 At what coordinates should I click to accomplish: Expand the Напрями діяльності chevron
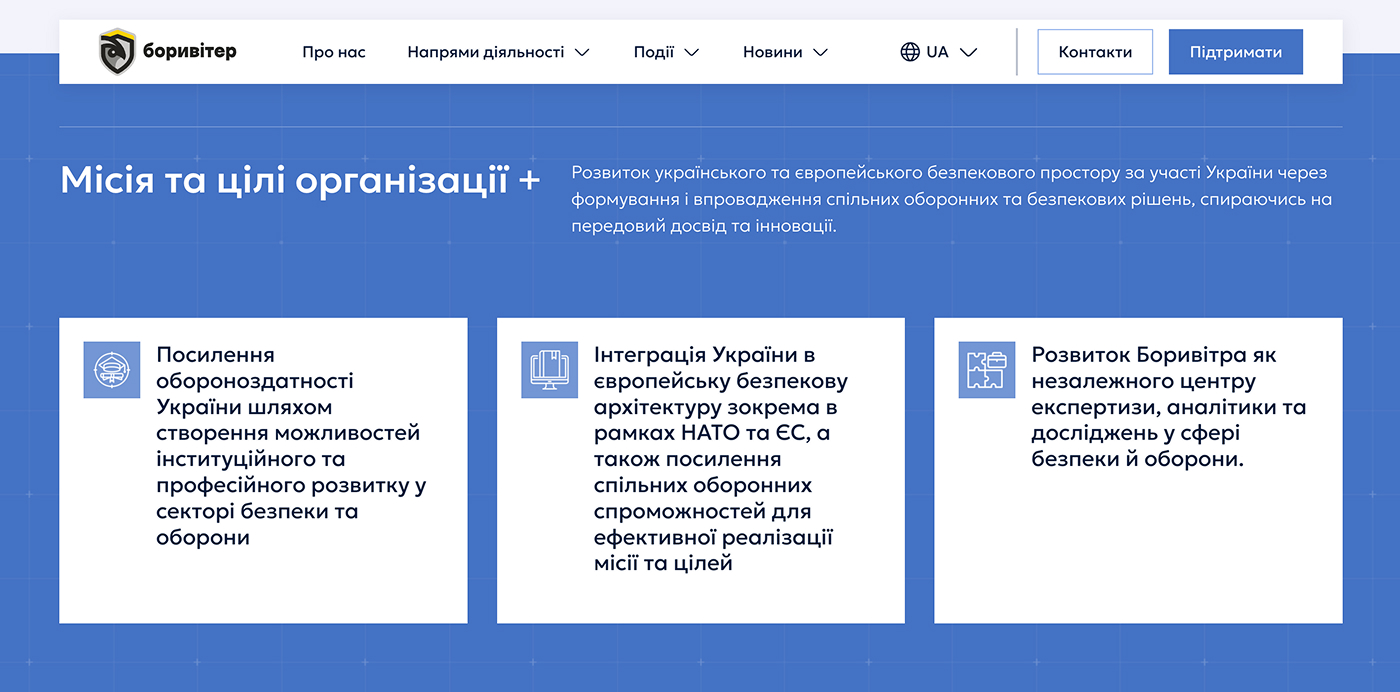[582, 52]
